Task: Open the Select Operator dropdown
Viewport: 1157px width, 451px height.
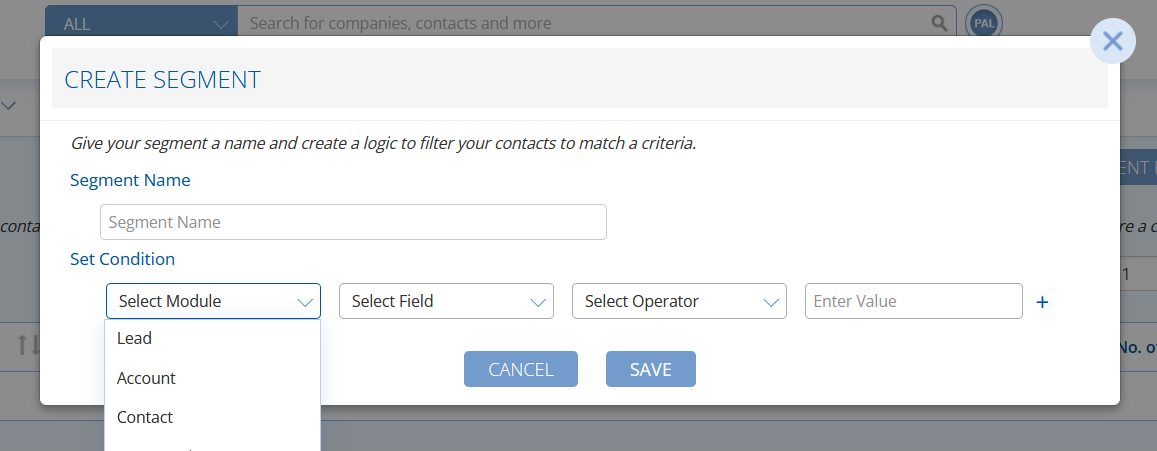Action: pos(680,301)
